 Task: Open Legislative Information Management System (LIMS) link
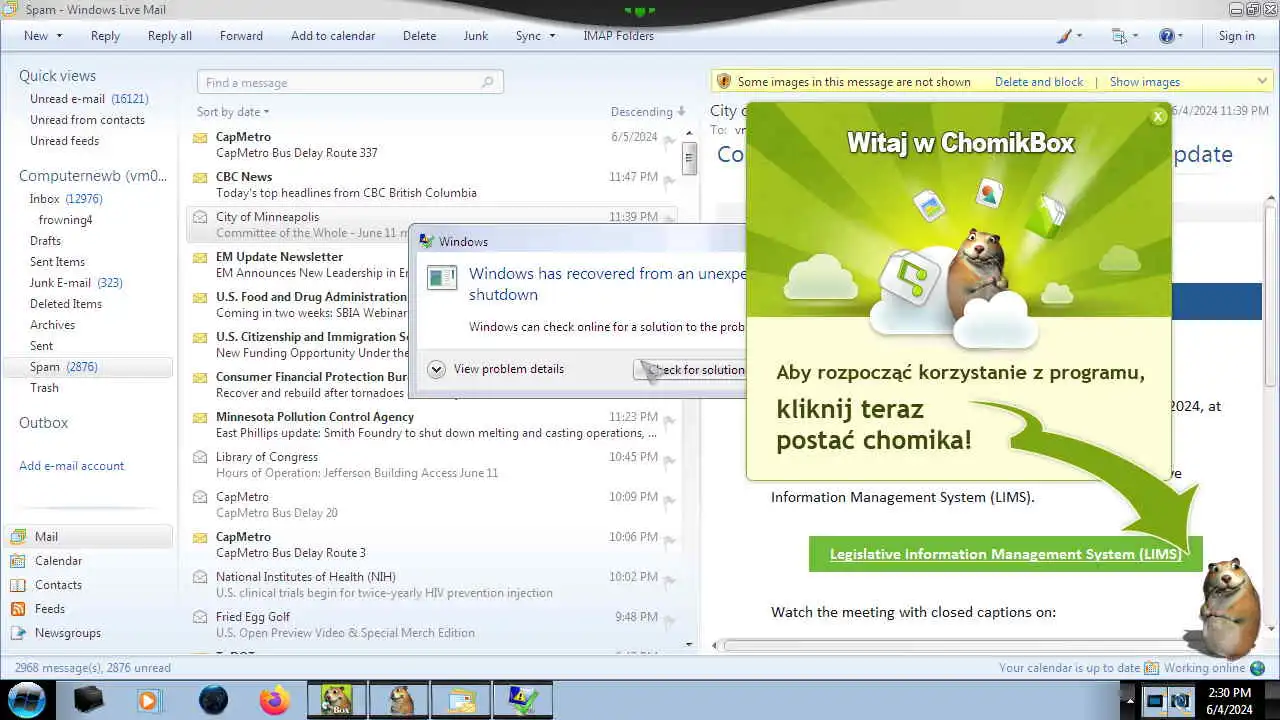pos(1005,554)
